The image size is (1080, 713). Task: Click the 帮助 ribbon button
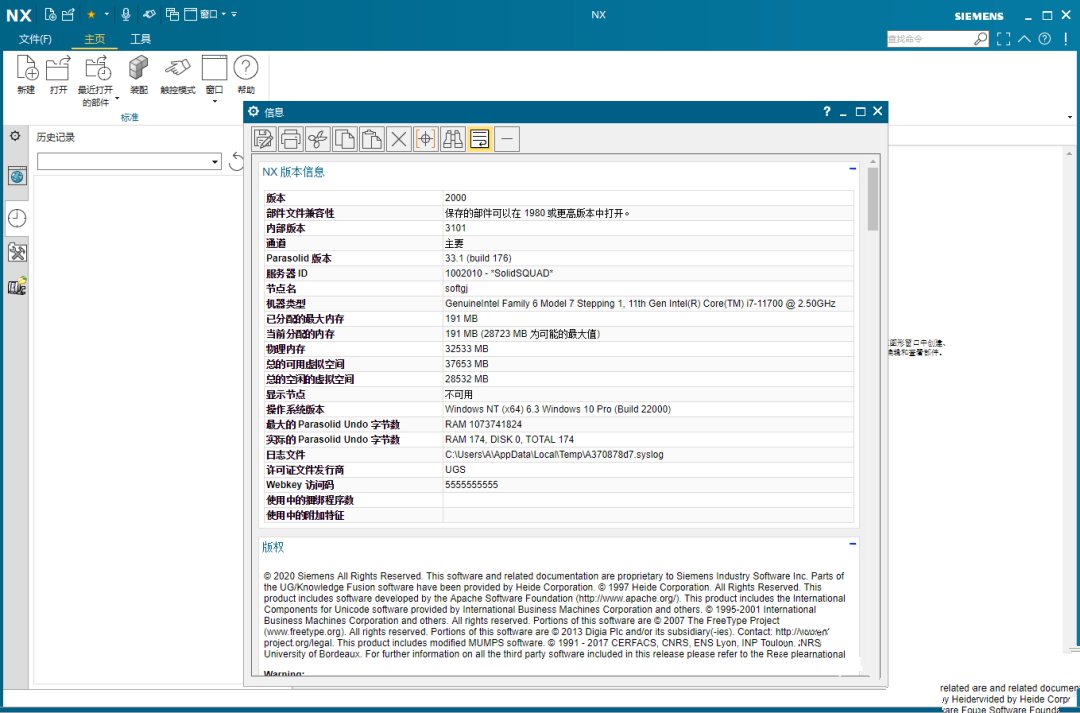pyautogui.click(x=246, y=74)
